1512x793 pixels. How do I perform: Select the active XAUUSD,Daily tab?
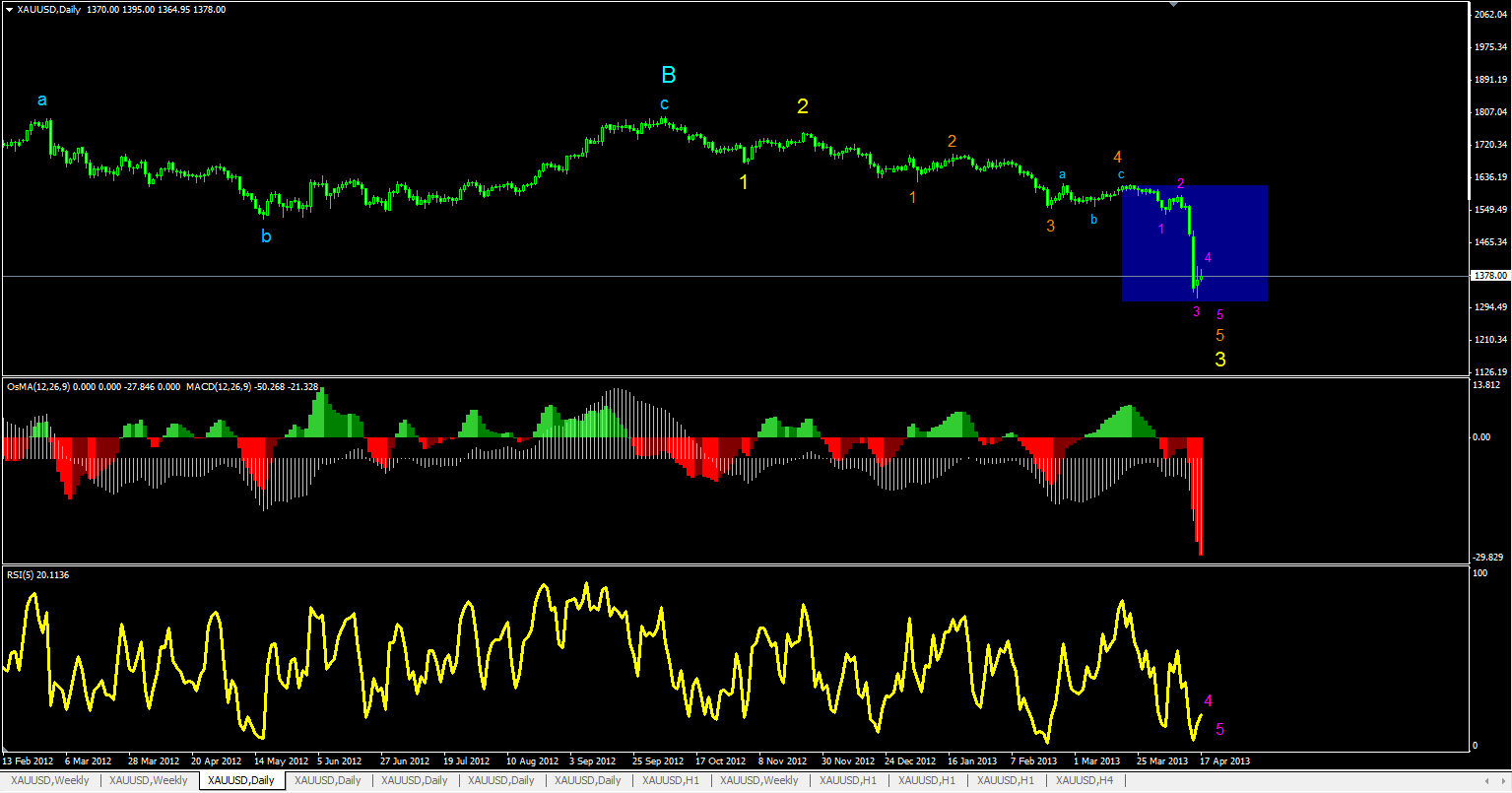[x=241, y=781]
